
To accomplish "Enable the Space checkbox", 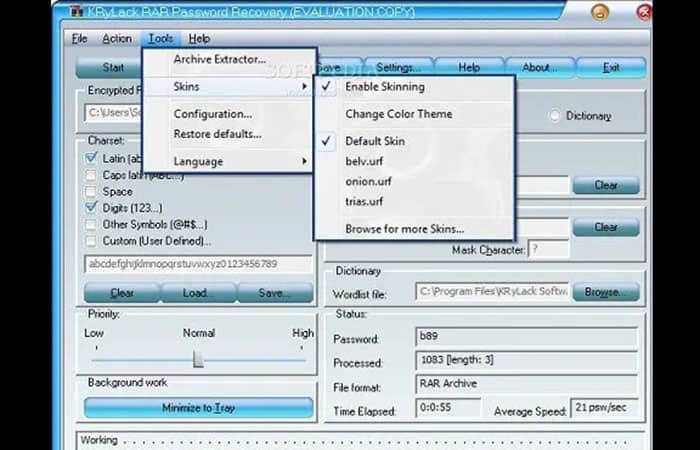I will pos(91,192).
